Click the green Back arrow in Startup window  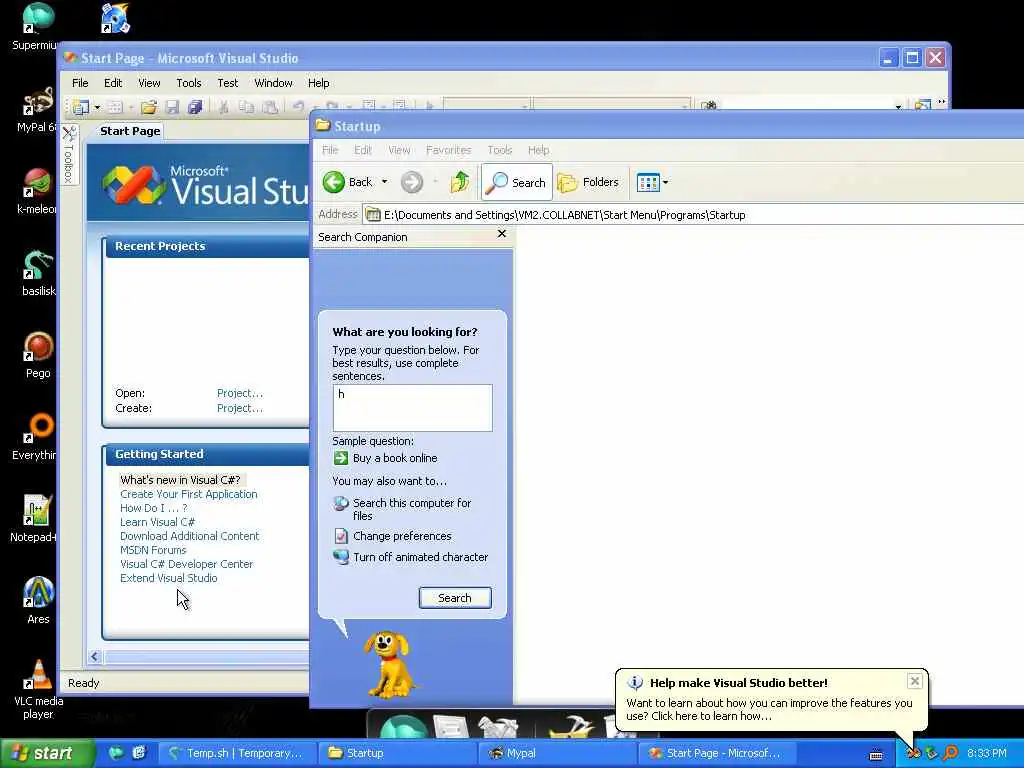point(334,182)
